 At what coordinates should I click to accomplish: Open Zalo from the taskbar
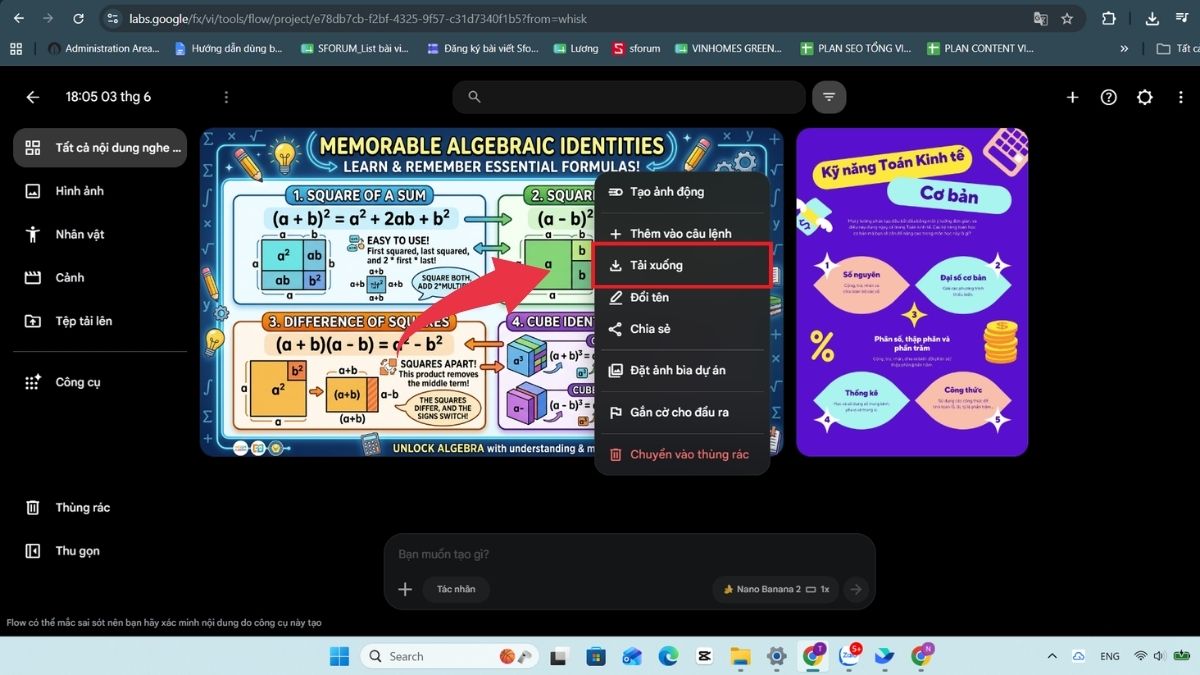pos(850,656)
